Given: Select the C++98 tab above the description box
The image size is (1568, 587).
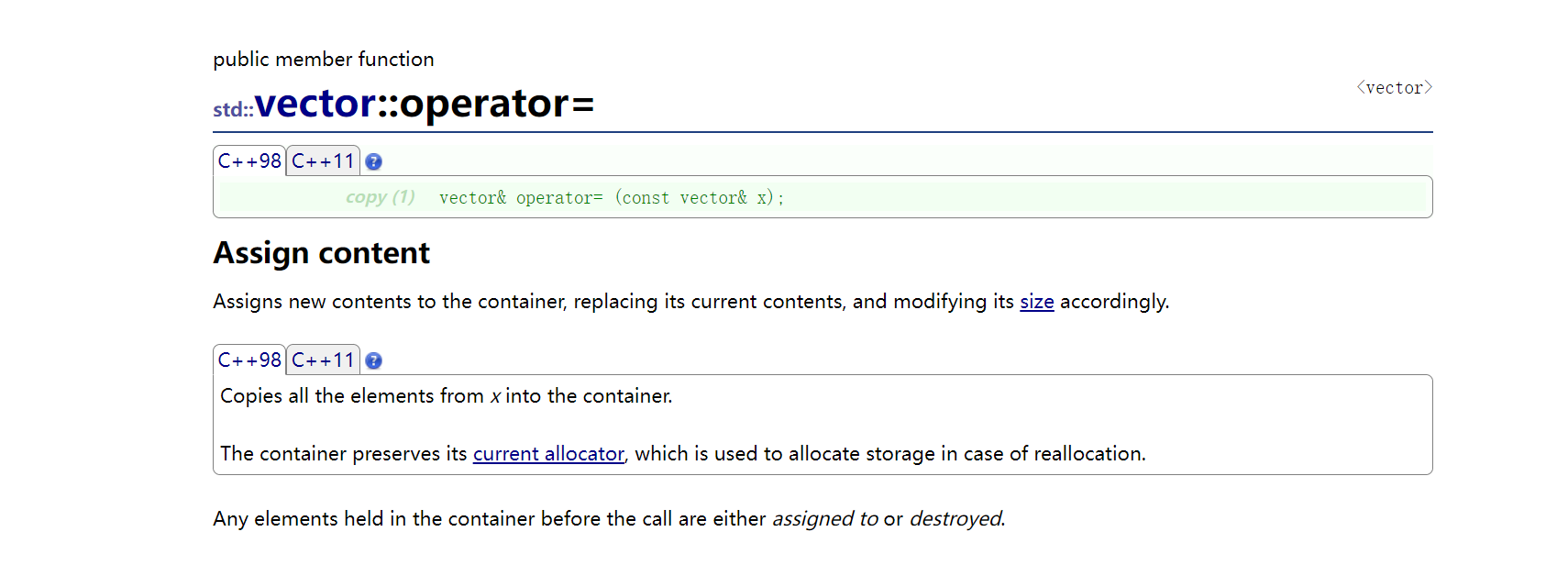Looking at the screenshot, I should pyautogui.click(x=249, y=360).
